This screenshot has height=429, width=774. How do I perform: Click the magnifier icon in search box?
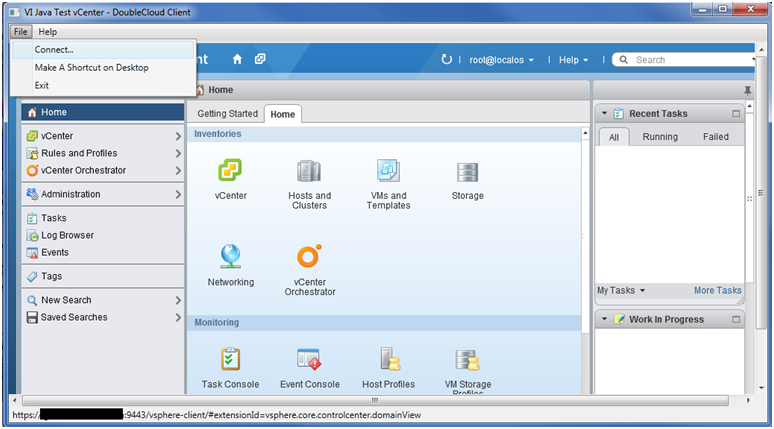click(x=623, y=60)
